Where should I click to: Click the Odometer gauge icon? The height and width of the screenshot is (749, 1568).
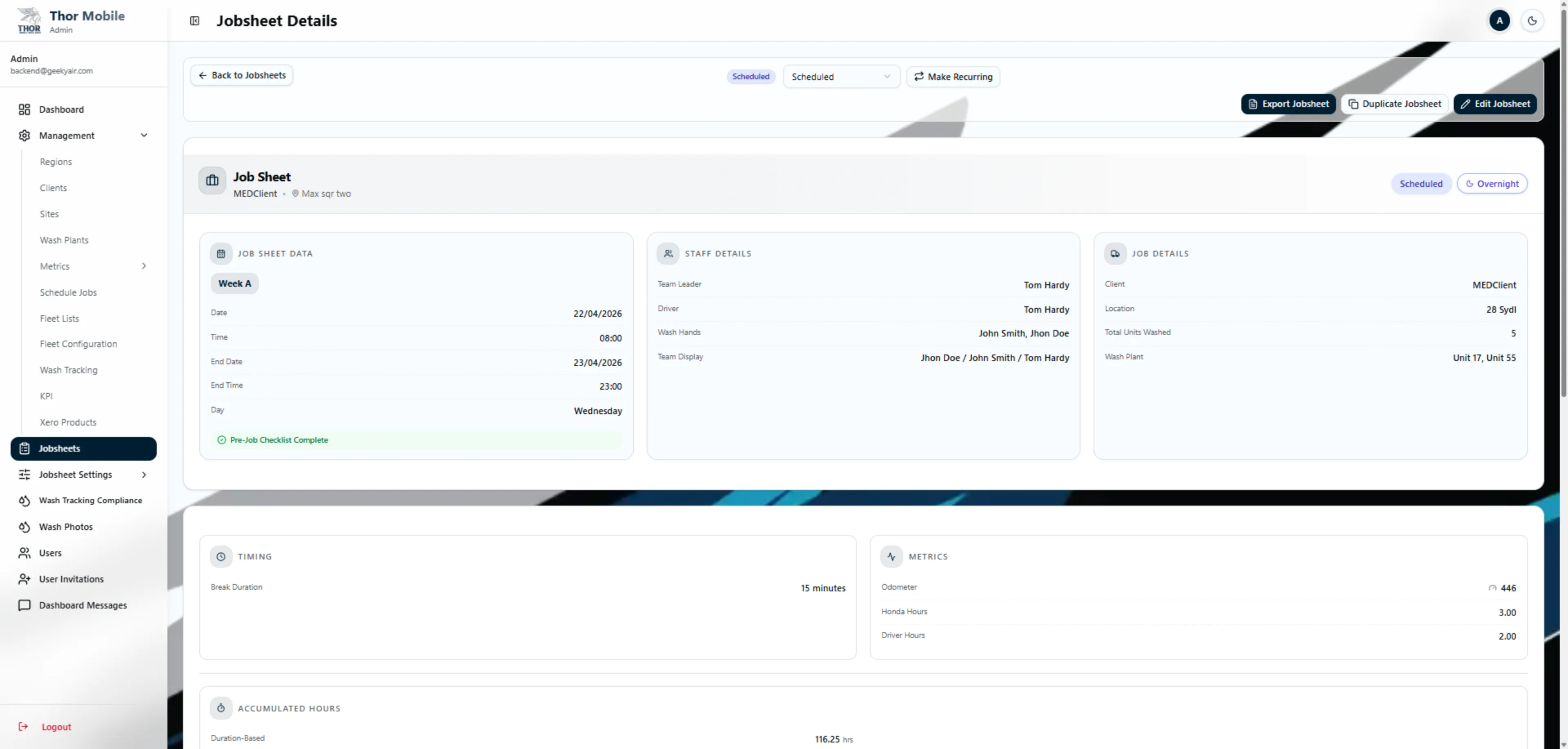click(x=1492, y=588)
